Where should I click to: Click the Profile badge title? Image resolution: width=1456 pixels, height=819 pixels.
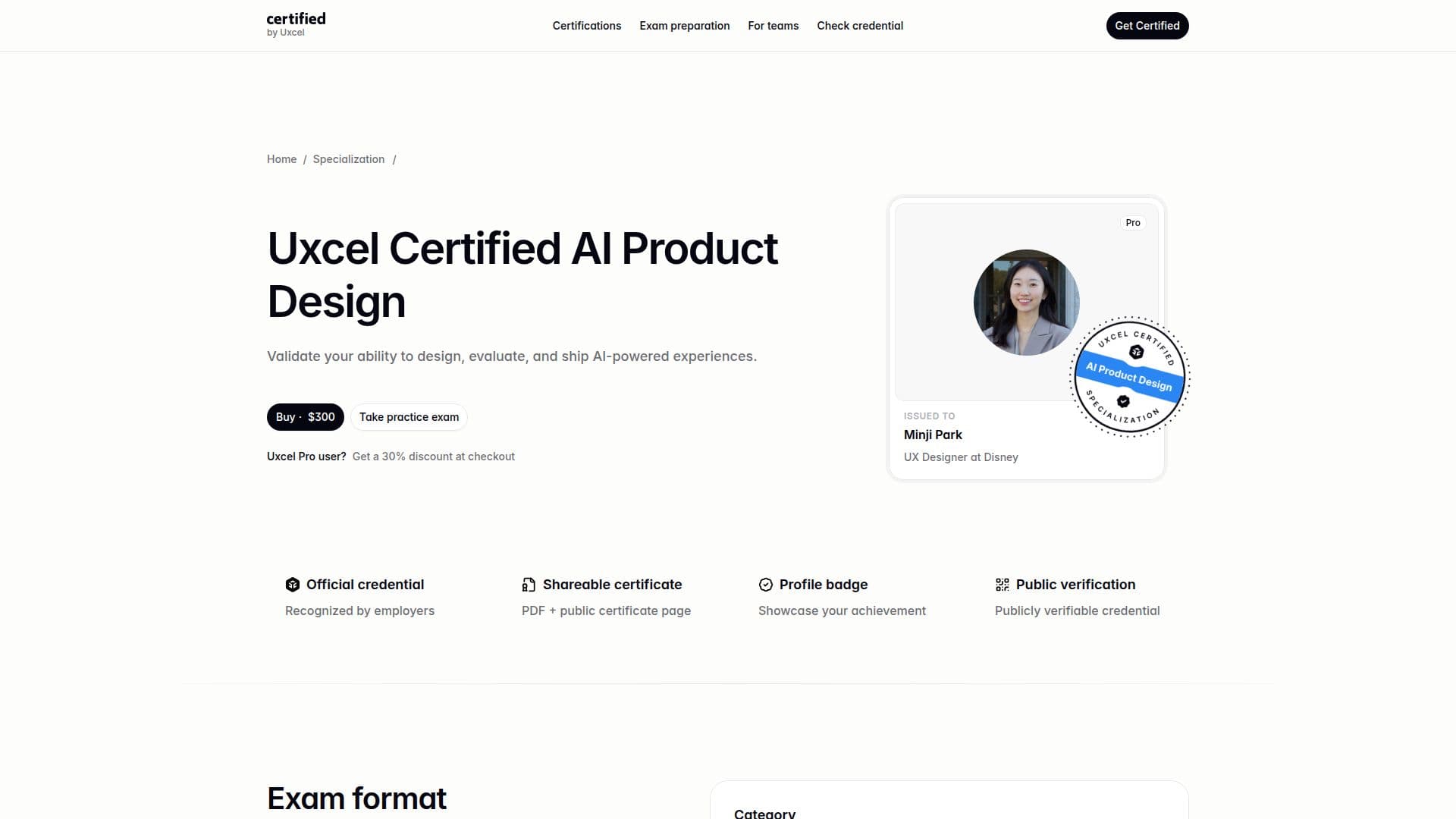click(x=824, y=585)
